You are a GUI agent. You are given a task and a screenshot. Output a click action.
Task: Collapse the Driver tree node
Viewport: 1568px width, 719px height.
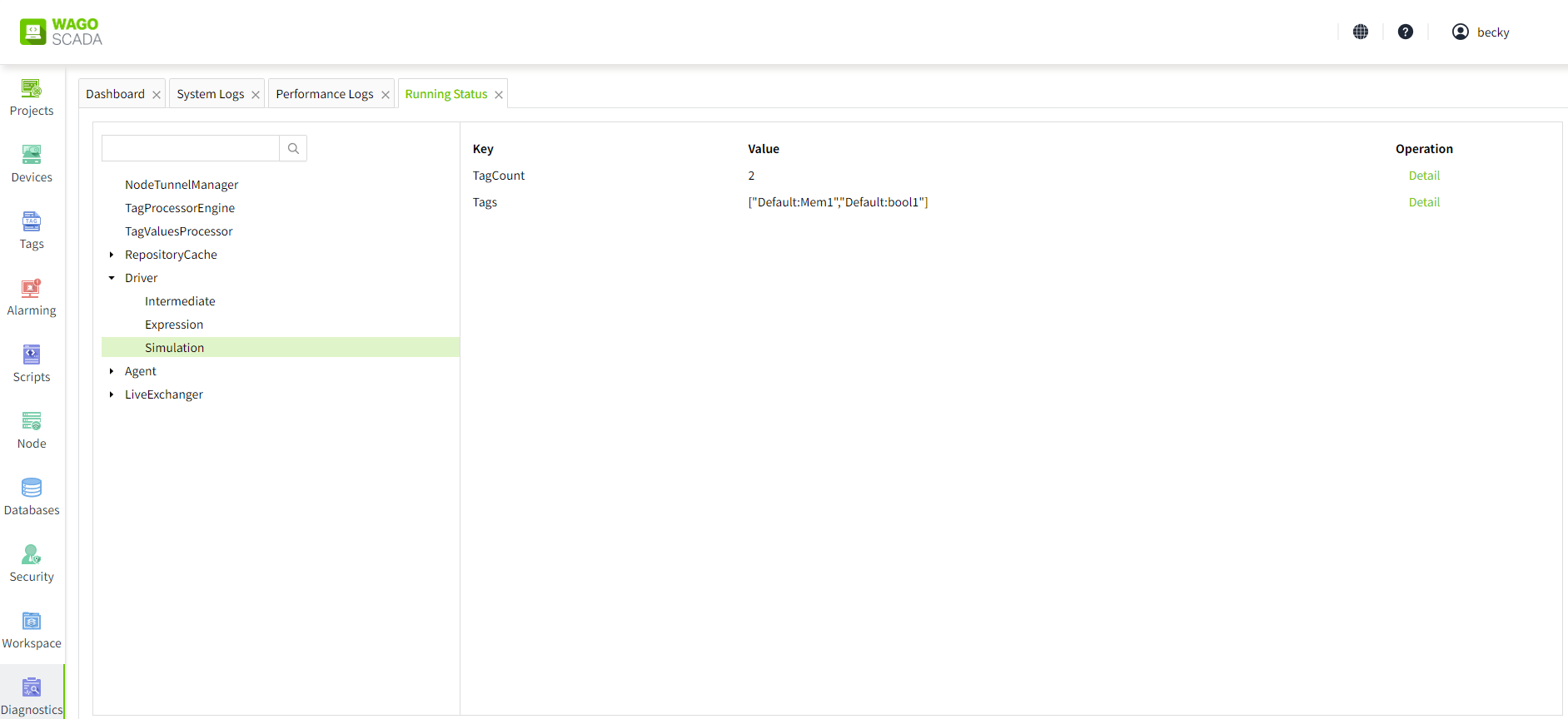click(112, 278)
